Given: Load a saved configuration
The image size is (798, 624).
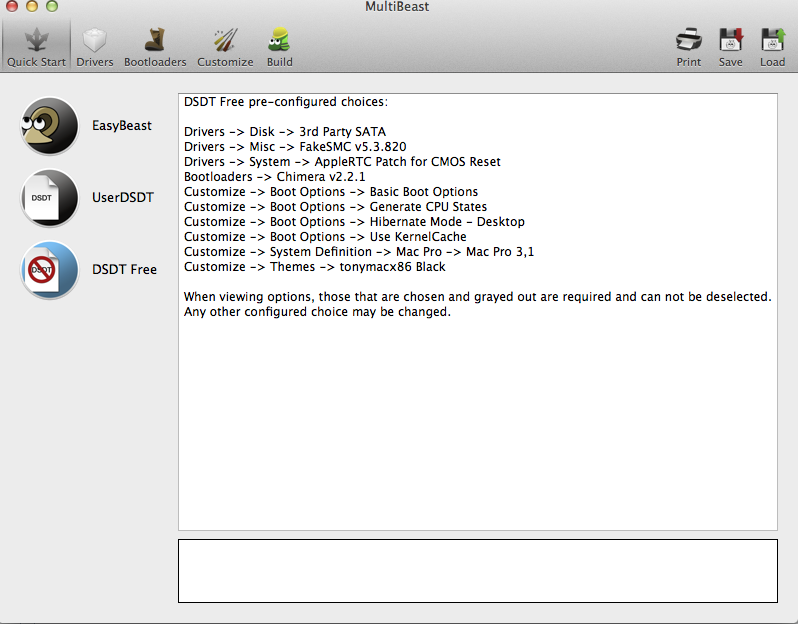Looking at the screenshot, I should [x=772, y=47].
